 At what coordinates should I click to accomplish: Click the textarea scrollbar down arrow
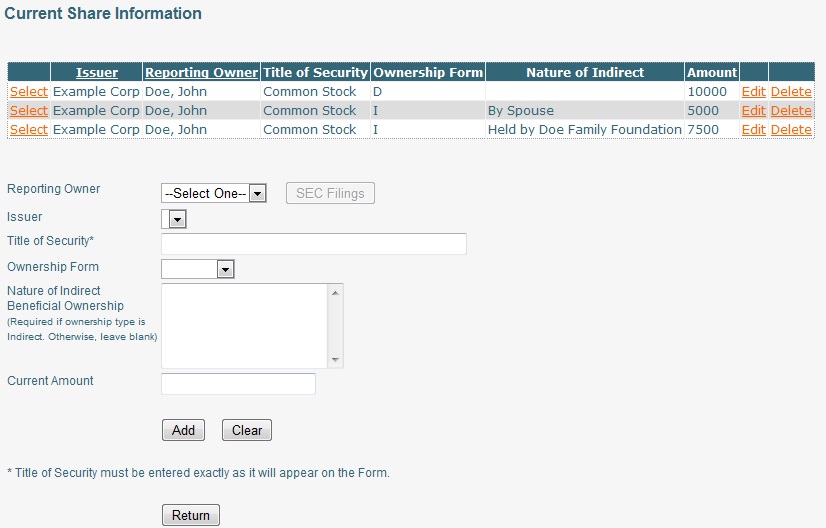tap(336, 360)
